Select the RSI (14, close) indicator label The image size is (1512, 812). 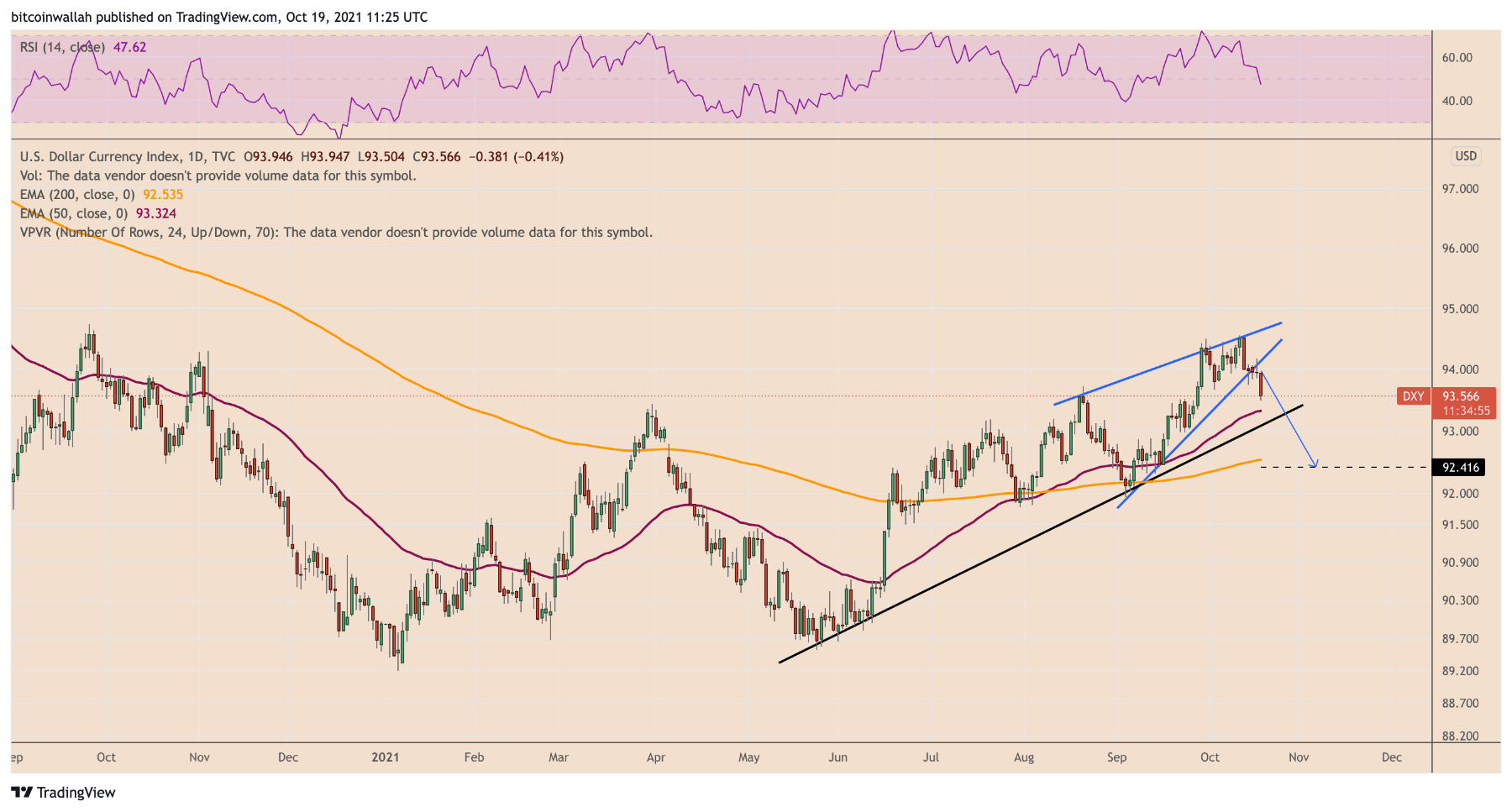pyautogui.click(x=62, y=47)
